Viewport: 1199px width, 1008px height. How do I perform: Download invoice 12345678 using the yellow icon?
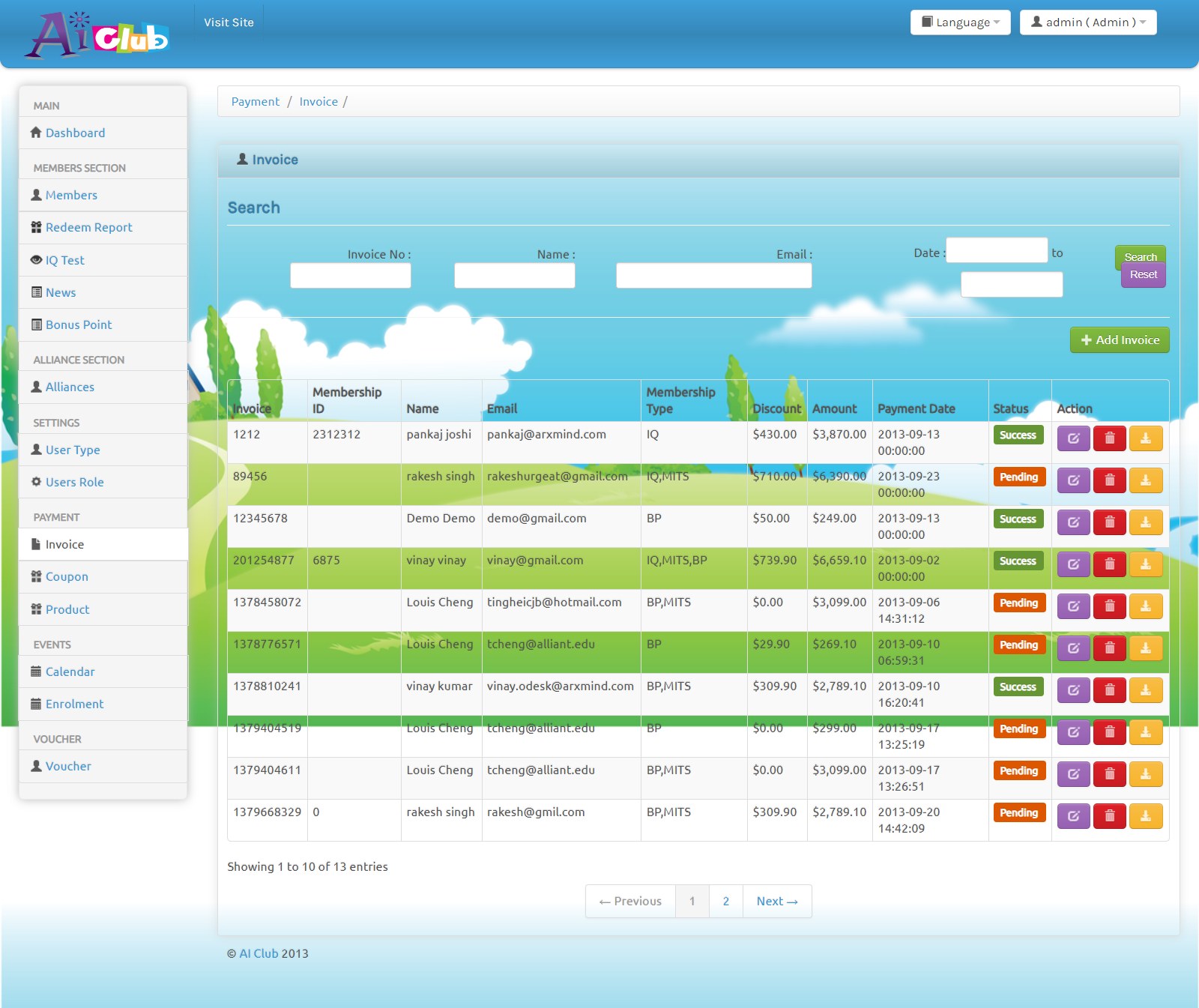tap(1146, 522)
